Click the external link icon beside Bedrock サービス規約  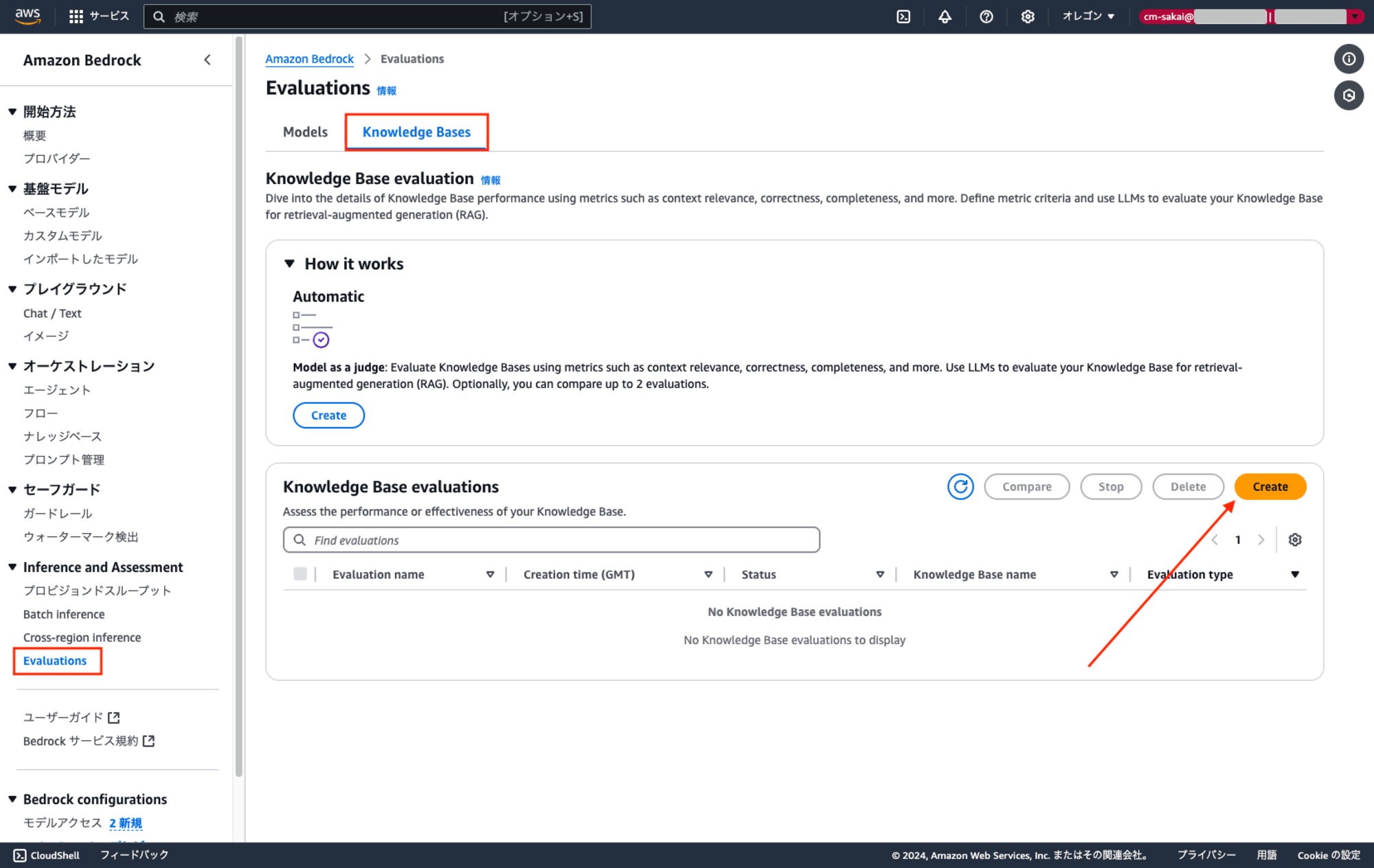point(148,741)
